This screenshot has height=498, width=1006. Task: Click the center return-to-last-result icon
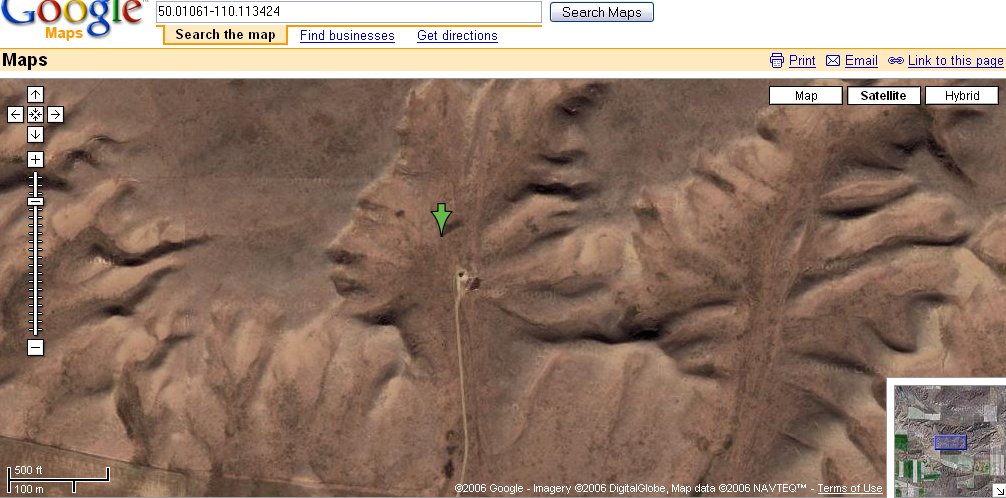coord(35,114)
